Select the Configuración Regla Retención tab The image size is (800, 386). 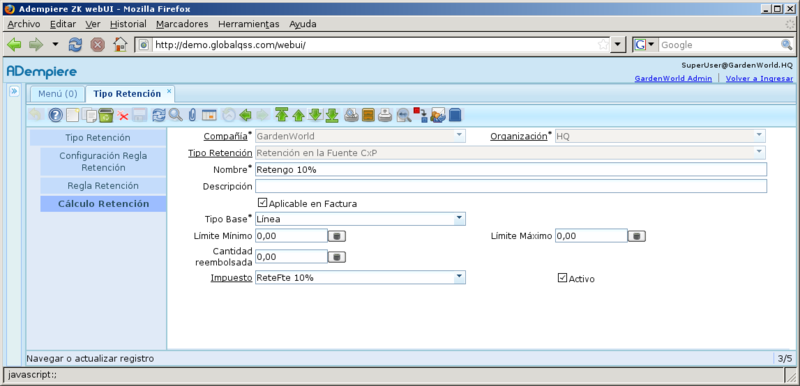click(x=103, y=162)
